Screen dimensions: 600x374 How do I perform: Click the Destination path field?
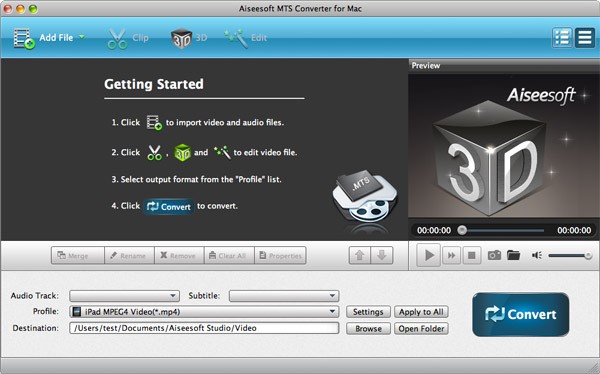[x=204, y=328]
